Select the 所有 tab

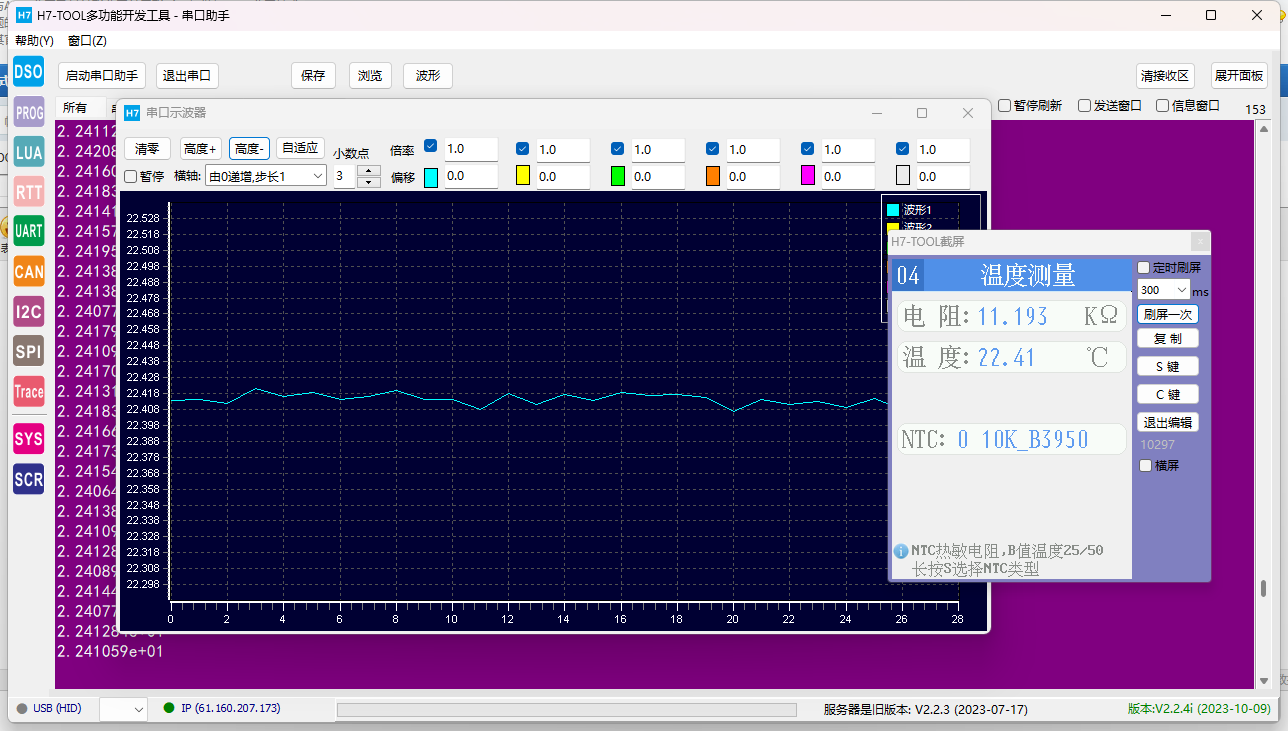75,108
